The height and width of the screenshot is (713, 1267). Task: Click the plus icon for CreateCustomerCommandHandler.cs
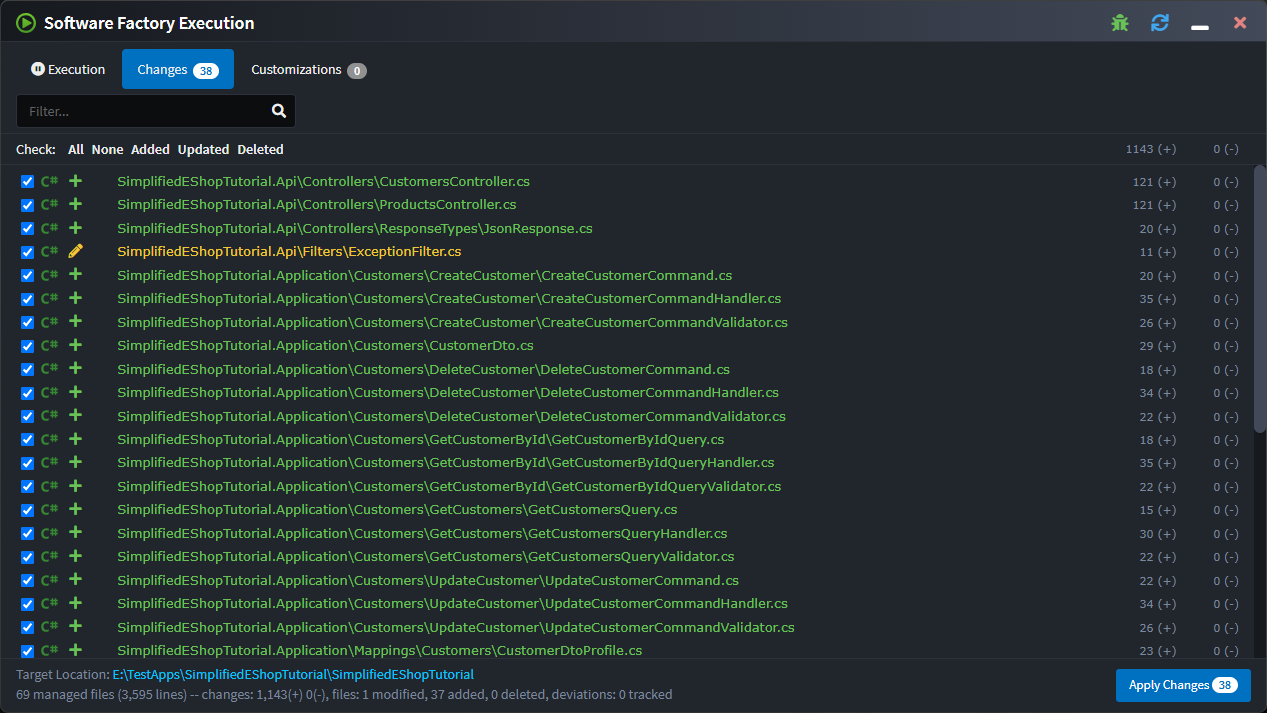pyautogui.click(x=75, y=298)
